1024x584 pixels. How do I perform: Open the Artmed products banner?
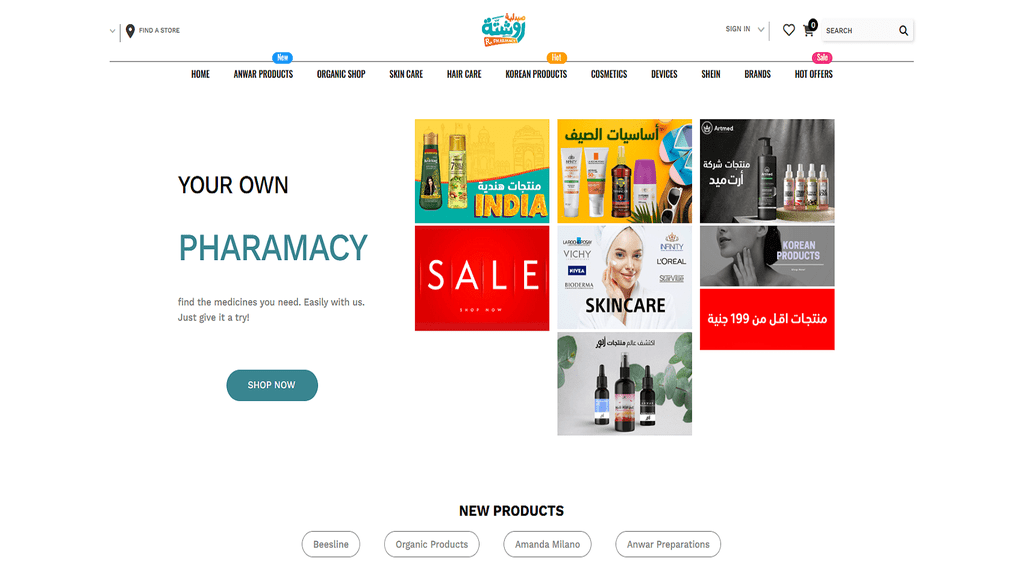pos(767,171)
